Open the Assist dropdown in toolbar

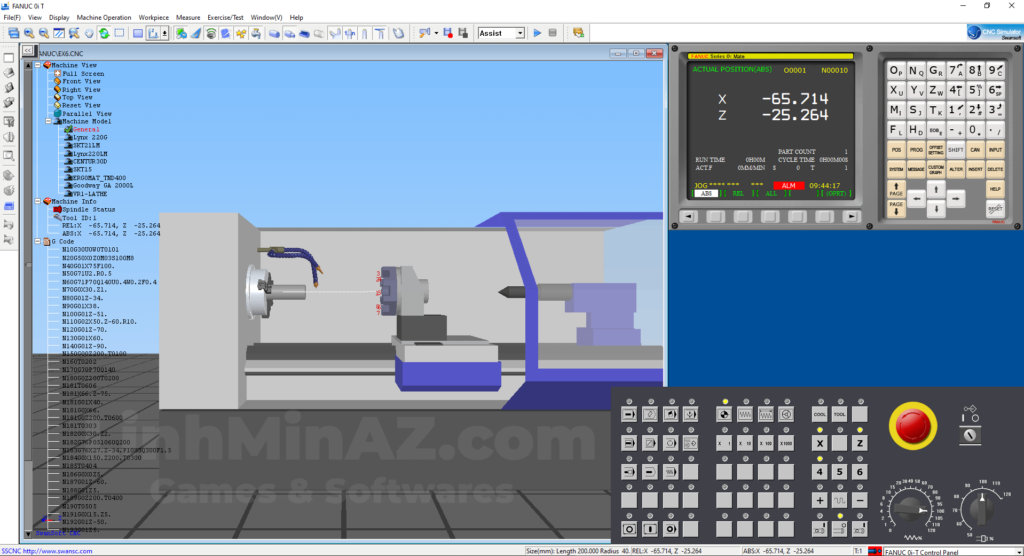(520, 33)
